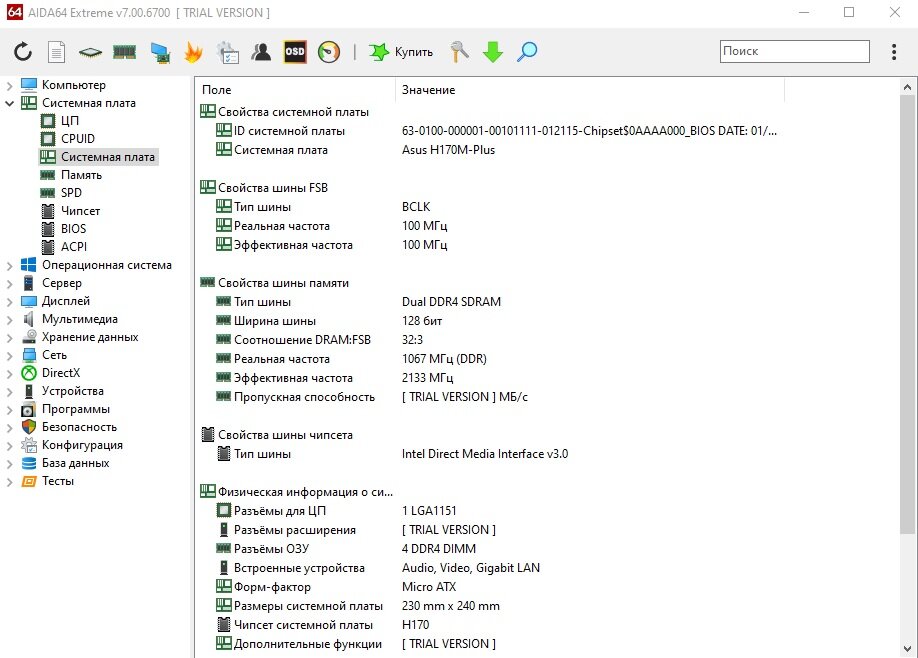
Task: Expand the Операционная система node
Action: click(x=9, y=266)
